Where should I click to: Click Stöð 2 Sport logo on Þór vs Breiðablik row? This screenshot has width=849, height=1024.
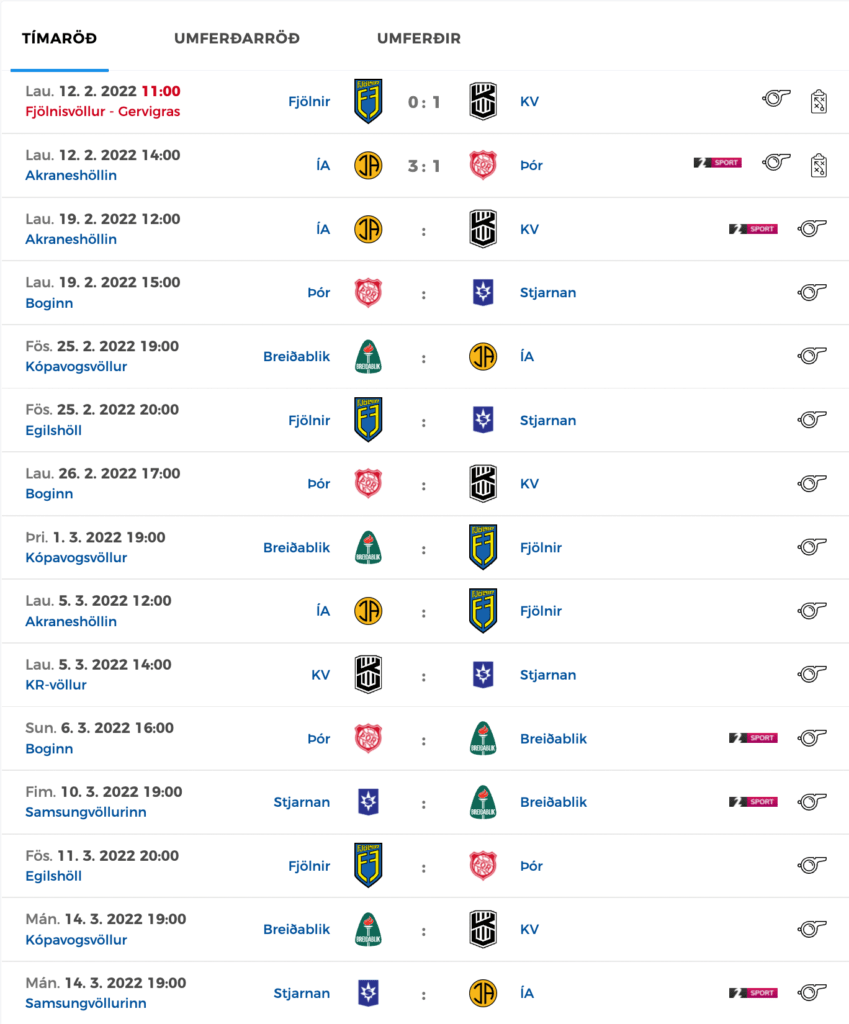pos(753,737)
